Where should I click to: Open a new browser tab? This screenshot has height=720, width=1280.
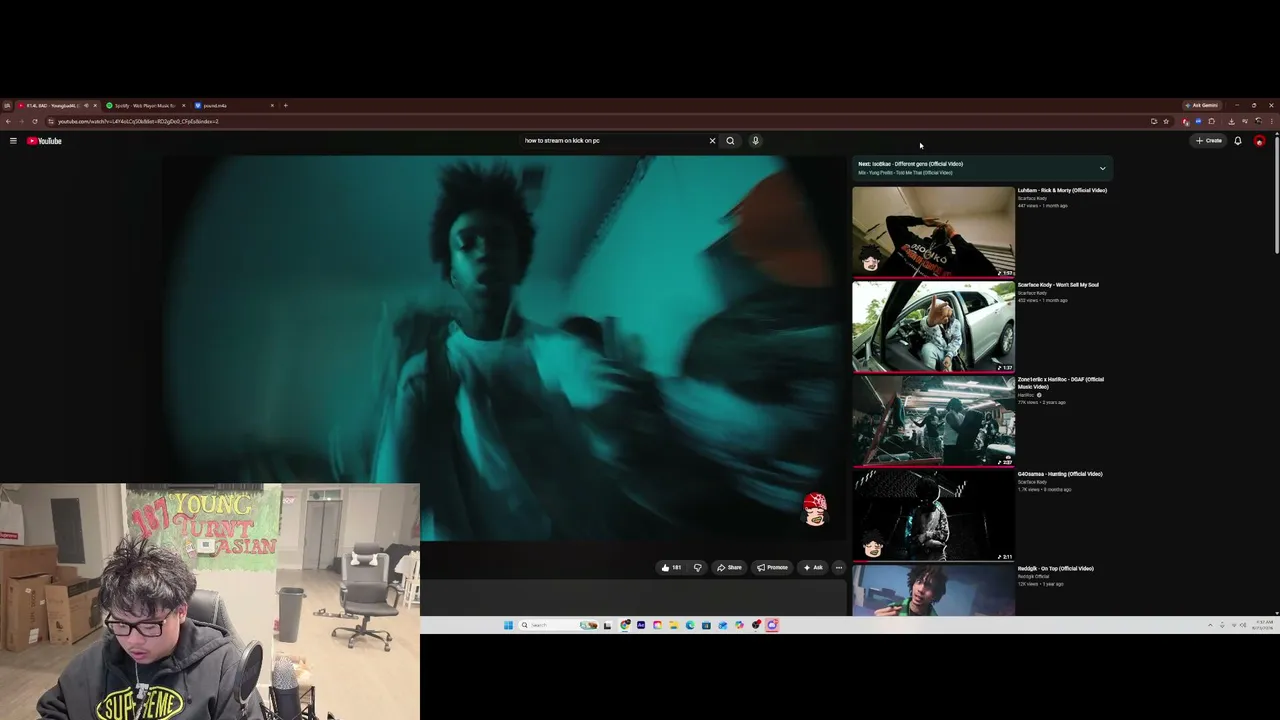(x=285, y=105)
